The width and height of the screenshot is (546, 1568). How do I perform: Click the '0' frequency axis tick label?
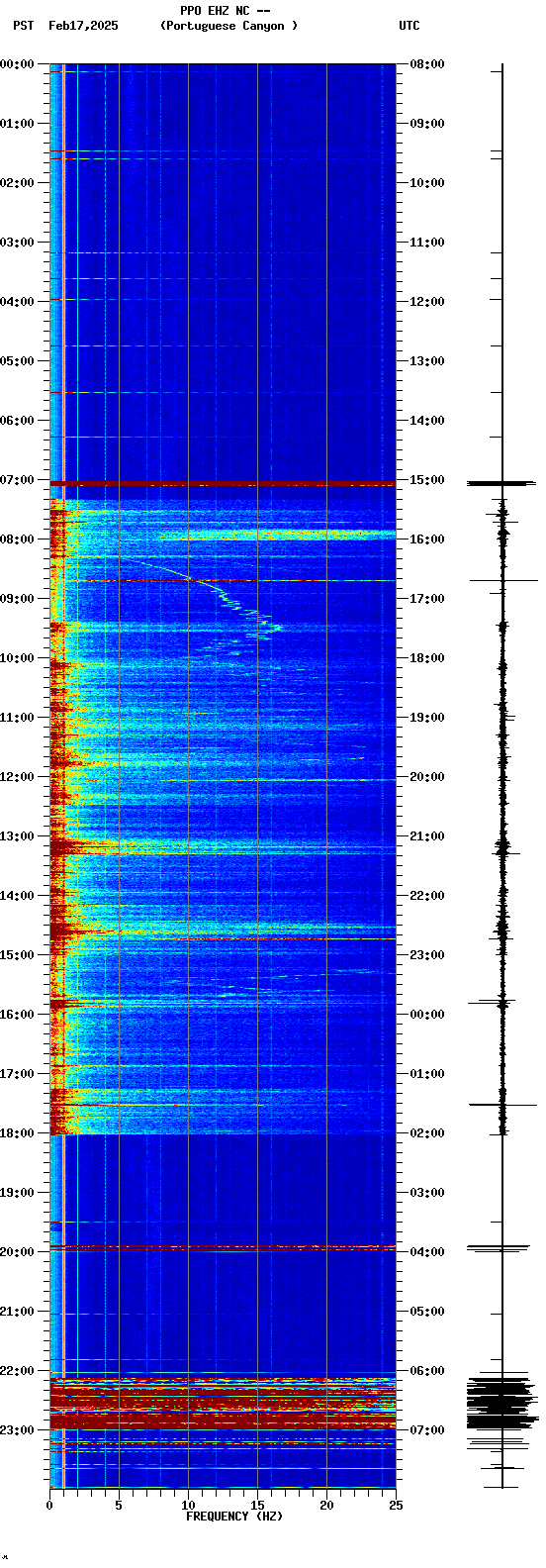pos(49,1506)
